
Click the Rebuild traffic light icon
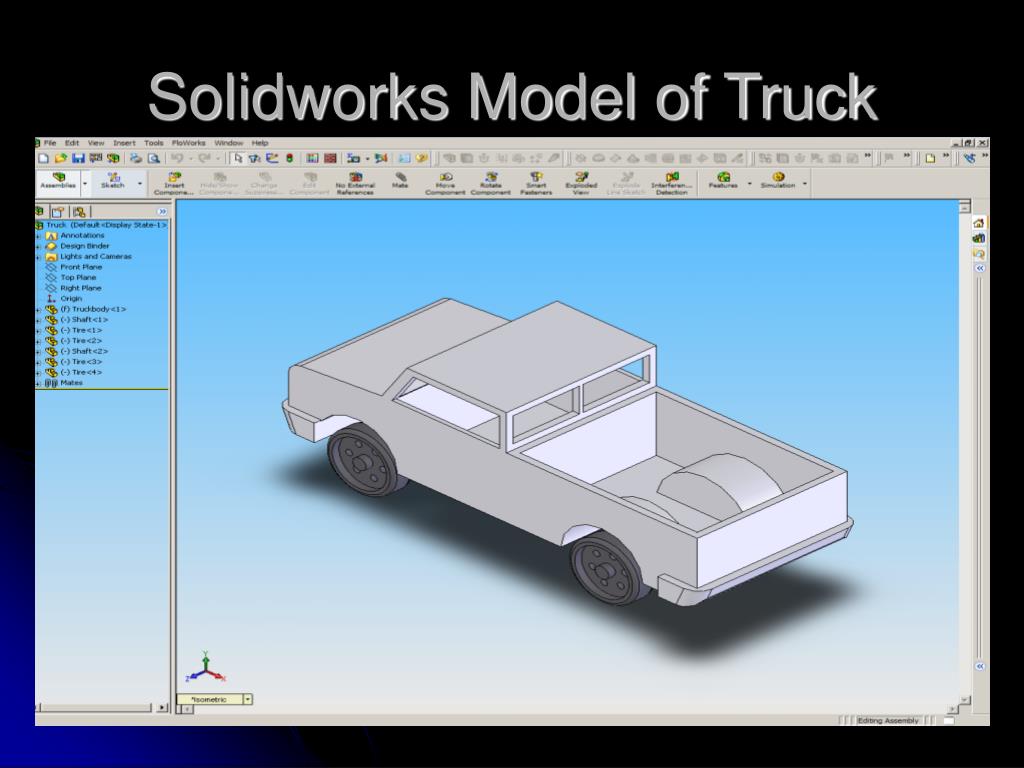(x=289, y=158)
